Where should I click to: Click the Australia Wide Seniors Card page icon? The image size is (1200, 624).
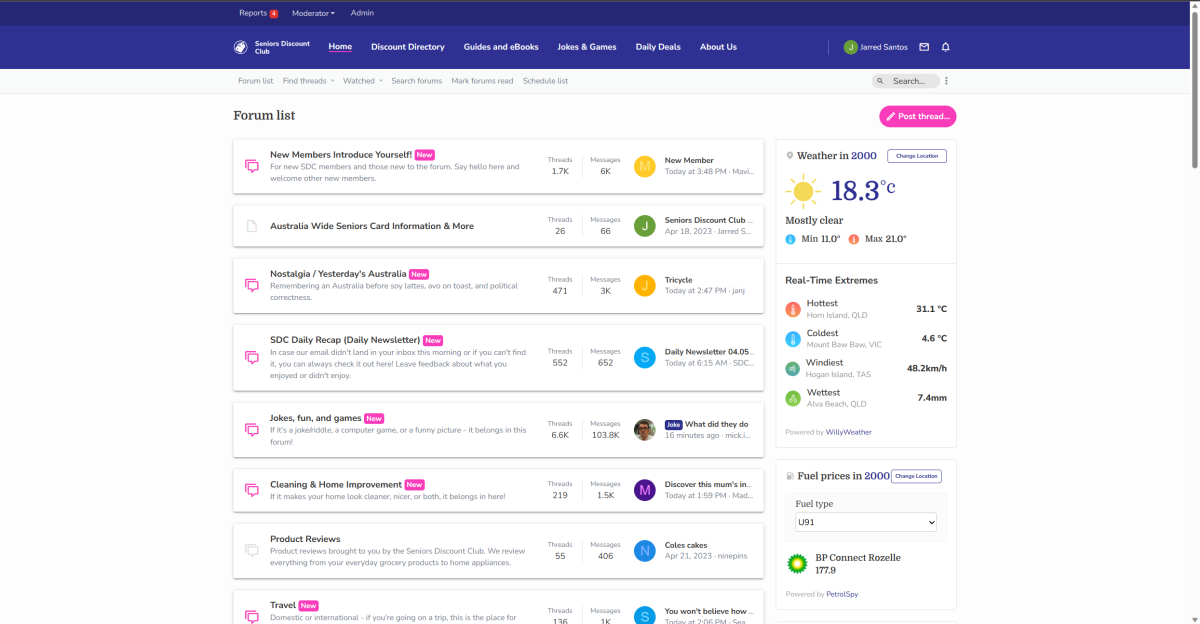[x=252, y=226]
